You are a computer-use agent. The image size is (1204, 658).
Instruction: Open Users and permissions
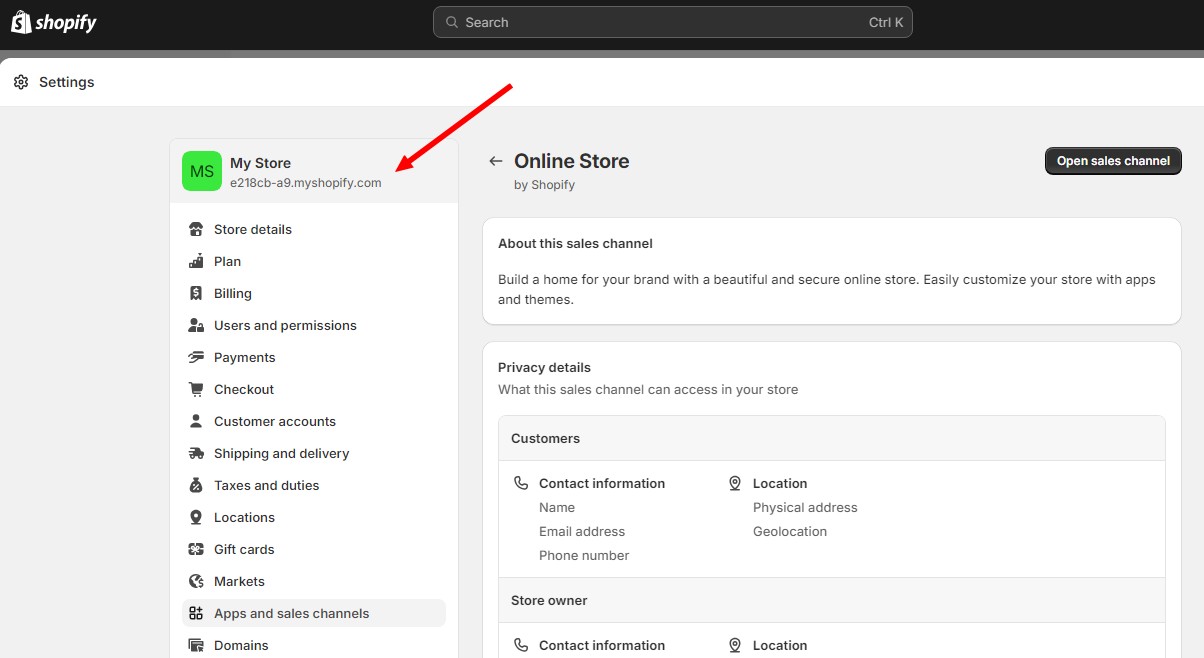pyautogui.click(x=314, y=325)
